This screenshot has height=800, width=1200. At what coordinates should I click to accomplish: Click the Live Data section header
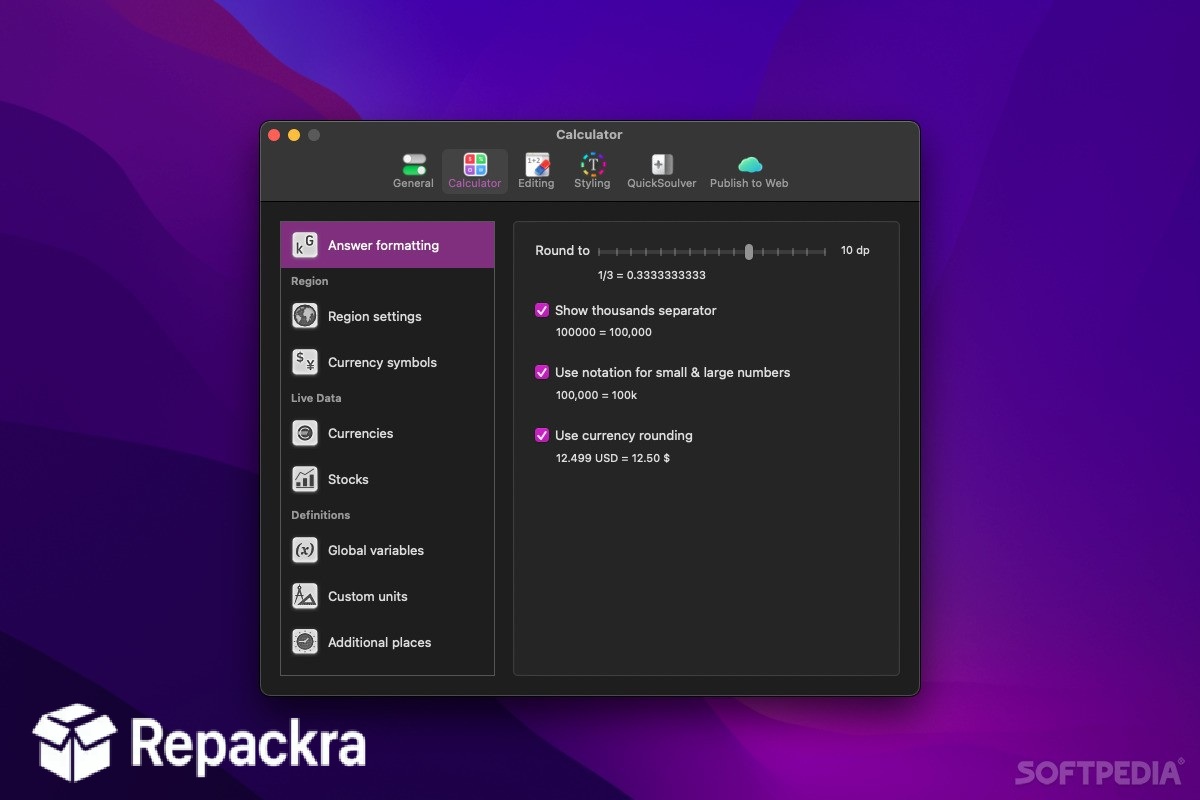(316, 398)
